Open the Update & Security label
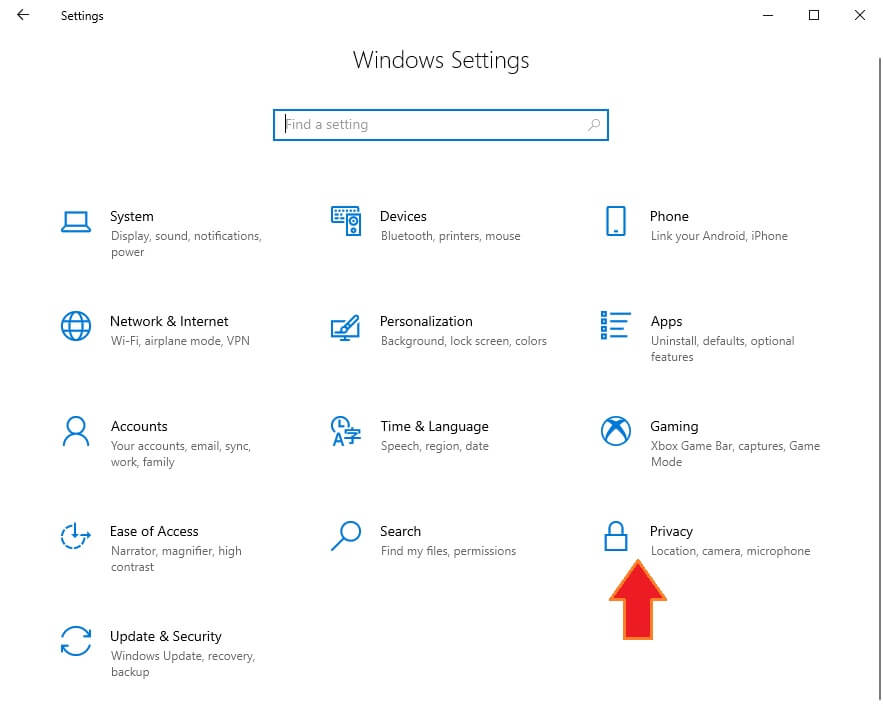883x711 pixels. 166,636
